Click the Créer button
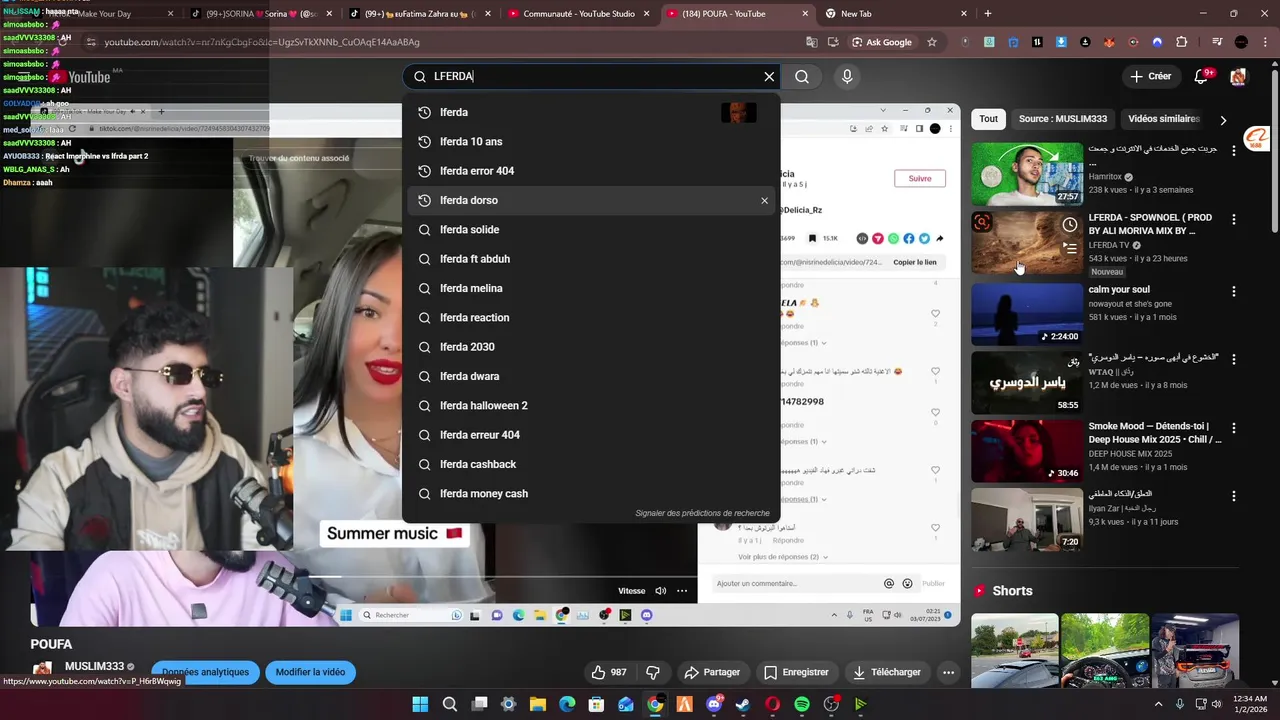Screen dimensions: 1280x720 (1151, 76)
